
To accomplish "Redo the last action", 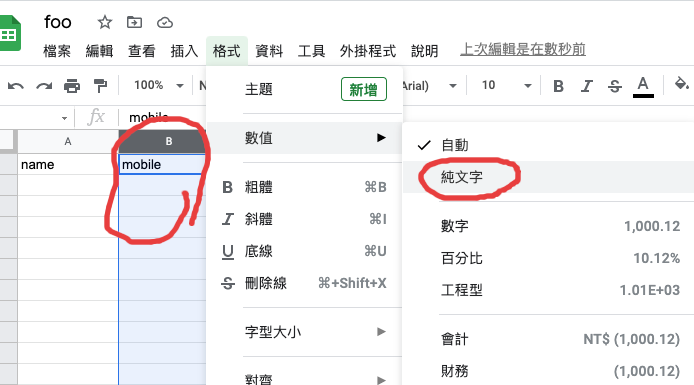I will pyautogui.click(x=44, y=86).
